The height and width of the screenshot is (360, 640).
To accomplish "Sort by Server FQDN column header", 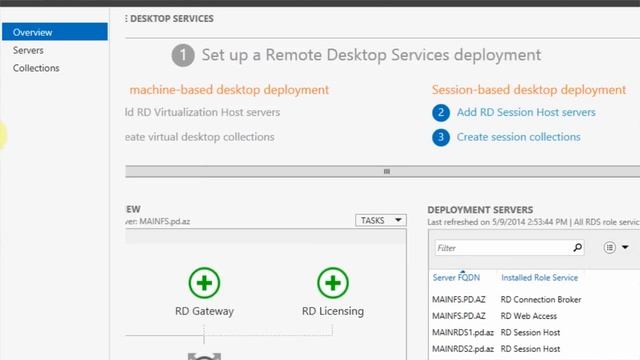I will [456, 278].
